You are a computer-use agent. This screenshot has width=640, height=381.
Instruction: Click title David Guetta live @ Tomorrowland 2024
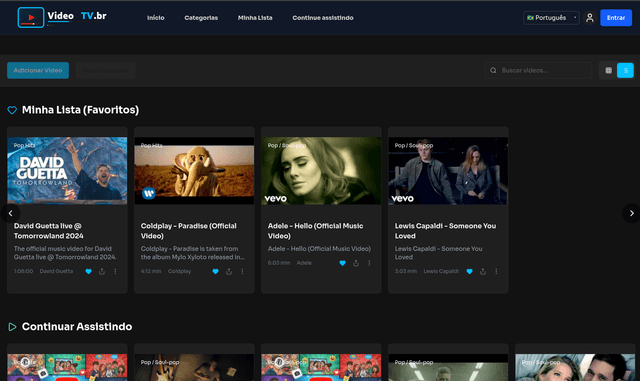49,231
